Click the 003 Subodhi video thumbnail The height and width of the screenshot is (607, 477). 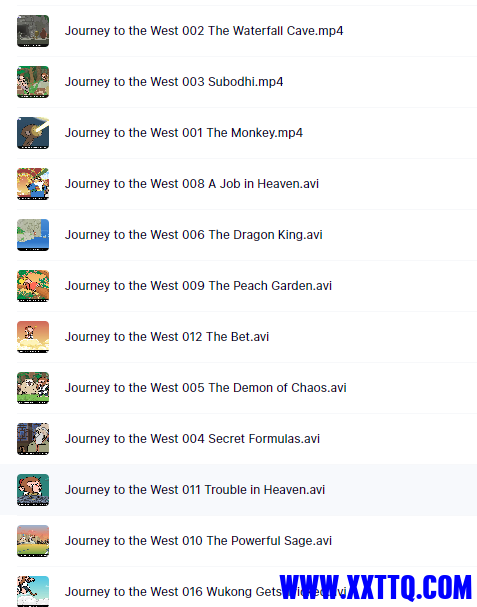pos(33,82)
